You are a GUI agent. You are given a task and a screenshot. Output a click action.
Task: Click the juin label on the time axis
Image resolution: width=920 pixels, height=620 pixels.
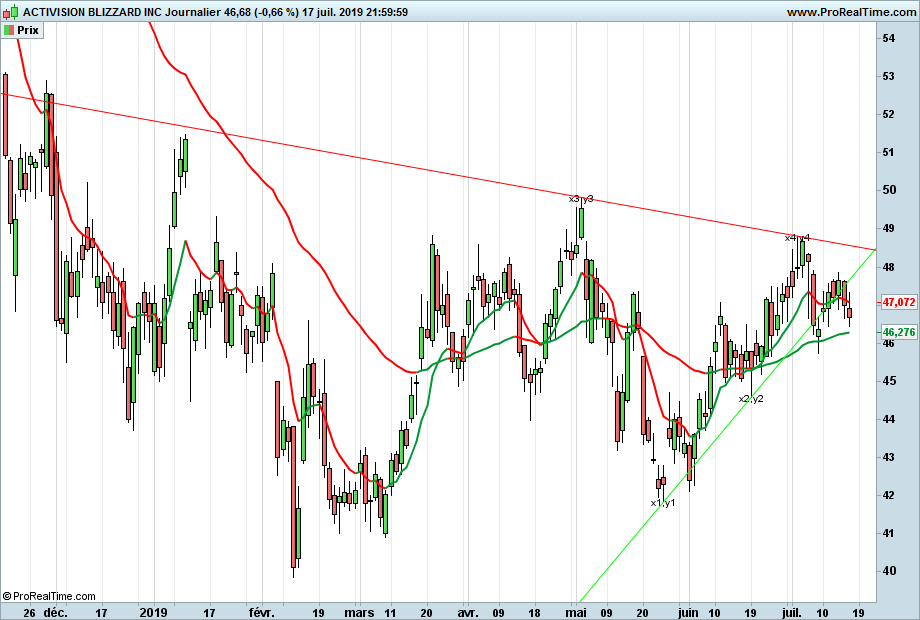(688, 613)
